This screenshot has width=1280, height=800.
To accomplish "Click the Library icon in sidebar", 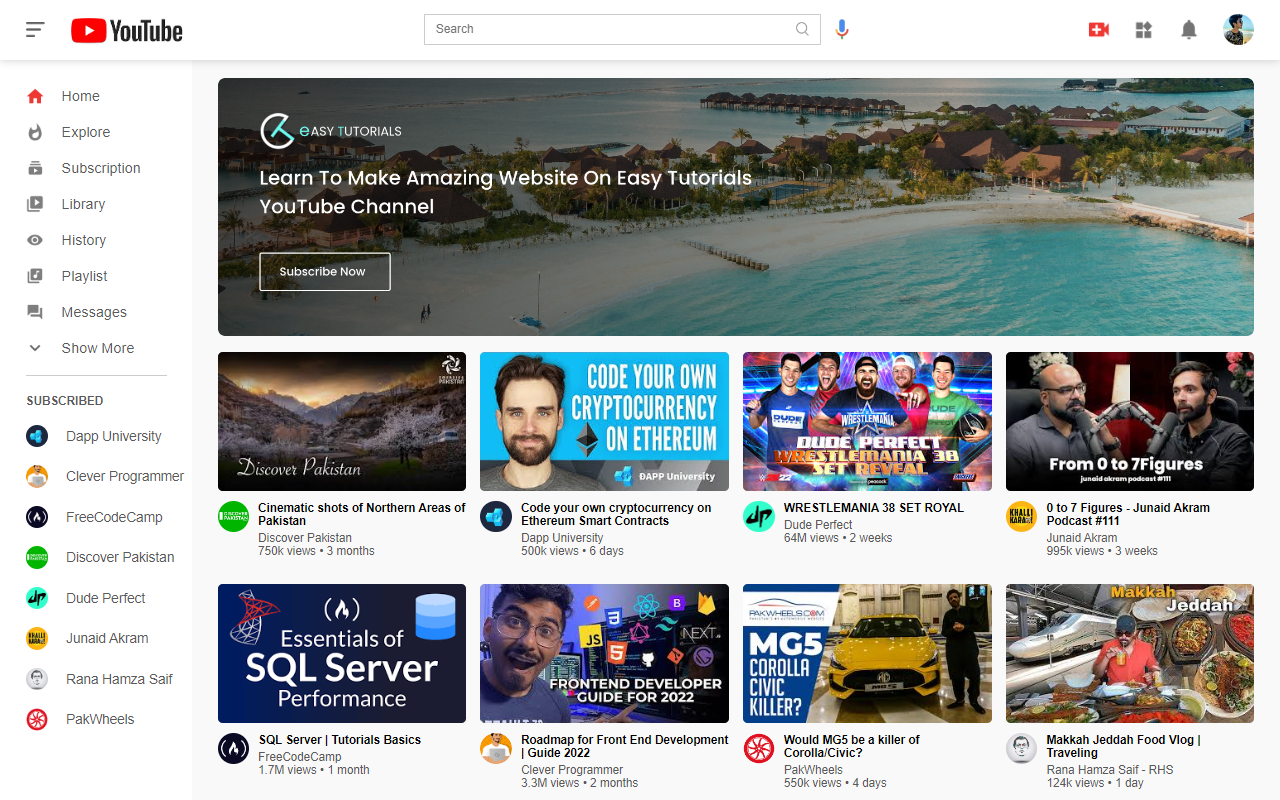I will [35, 204].
